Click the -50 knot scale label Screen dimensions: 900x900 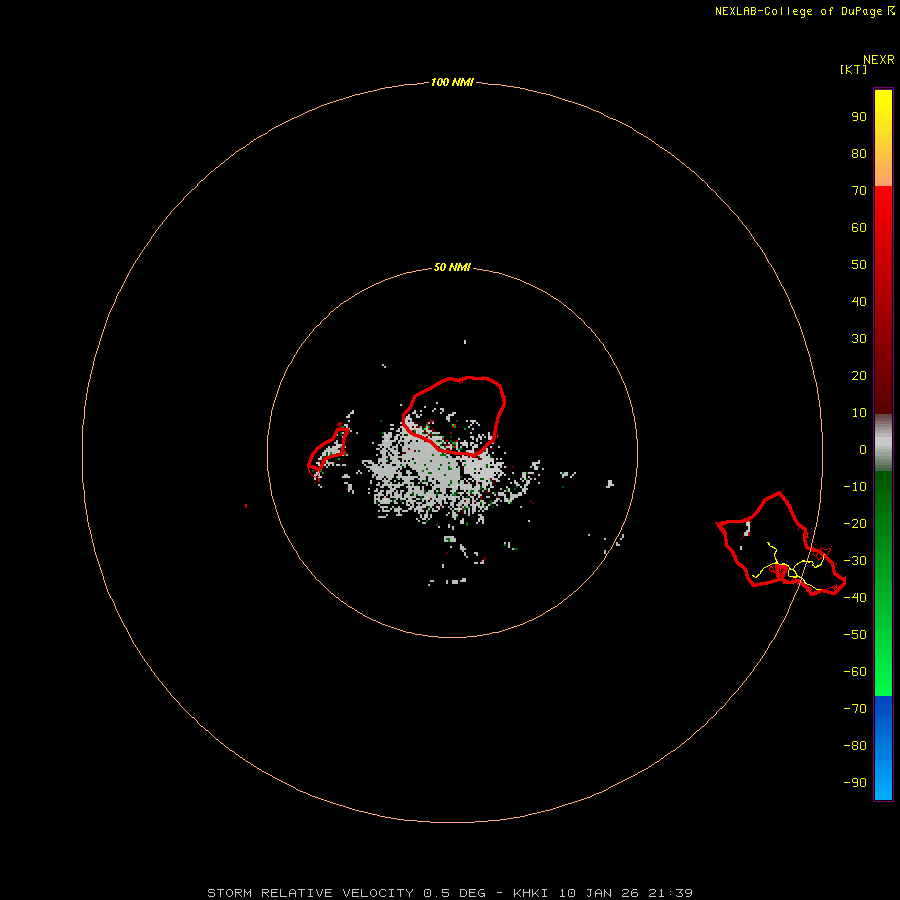pos(855,634)
